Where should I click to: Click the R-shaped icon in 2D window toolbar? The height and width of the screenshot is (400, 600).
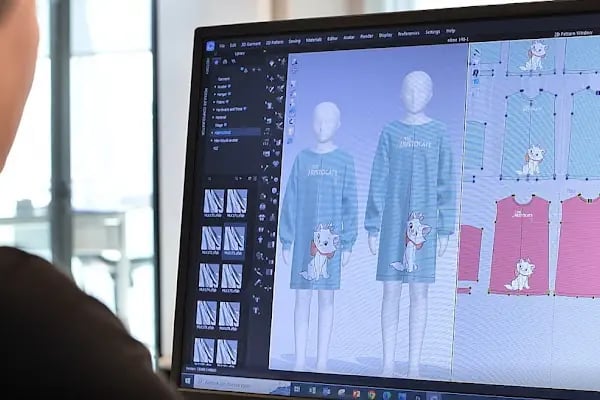476,72
